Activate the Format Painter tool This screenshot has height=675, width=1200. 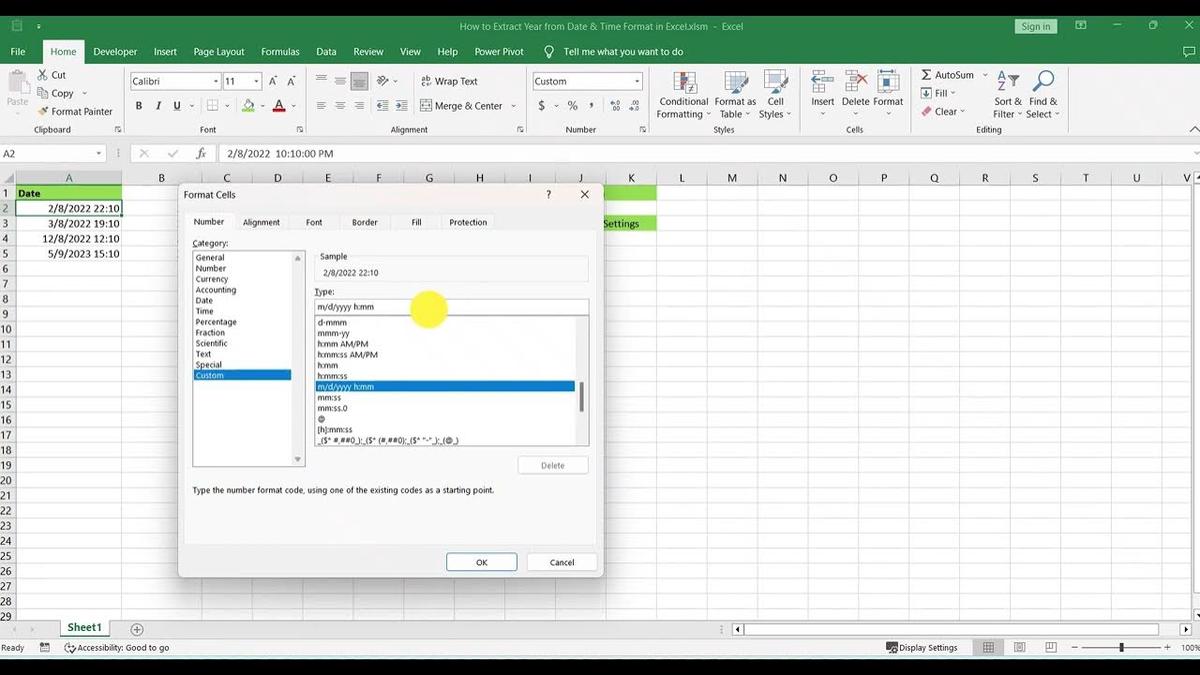76,111
